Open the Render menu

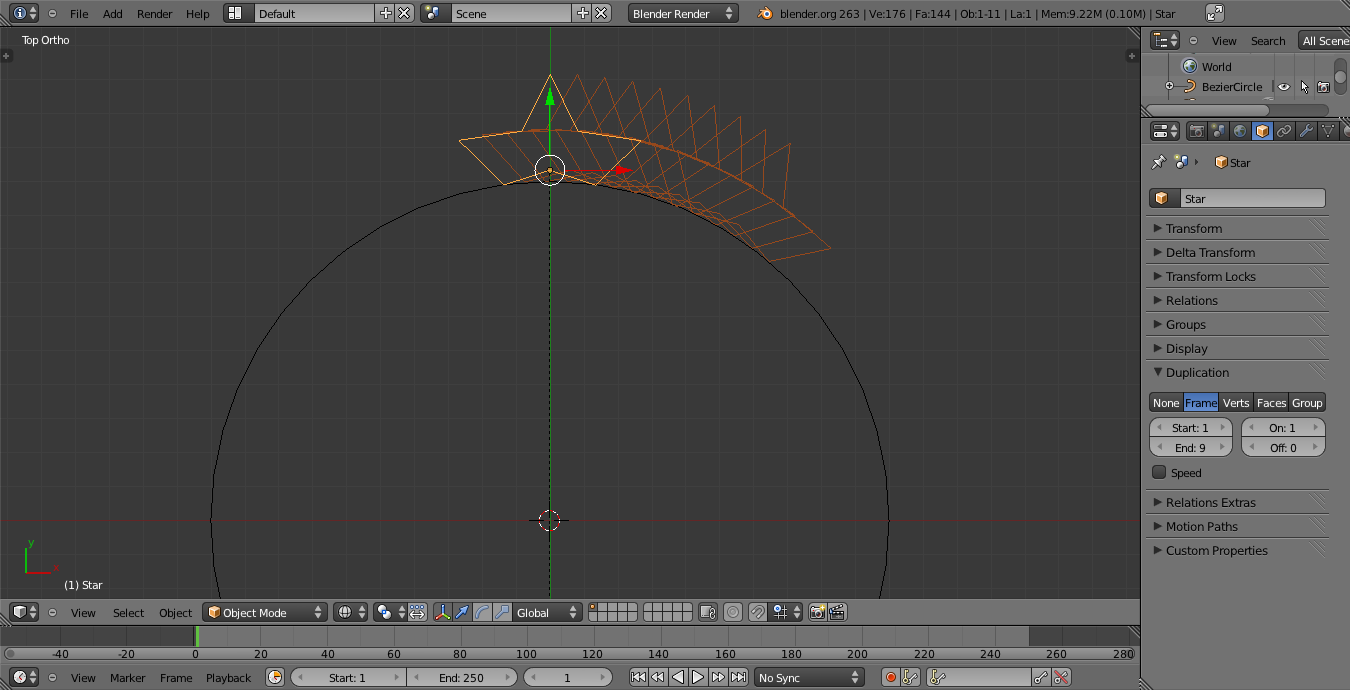coord(155,13)
